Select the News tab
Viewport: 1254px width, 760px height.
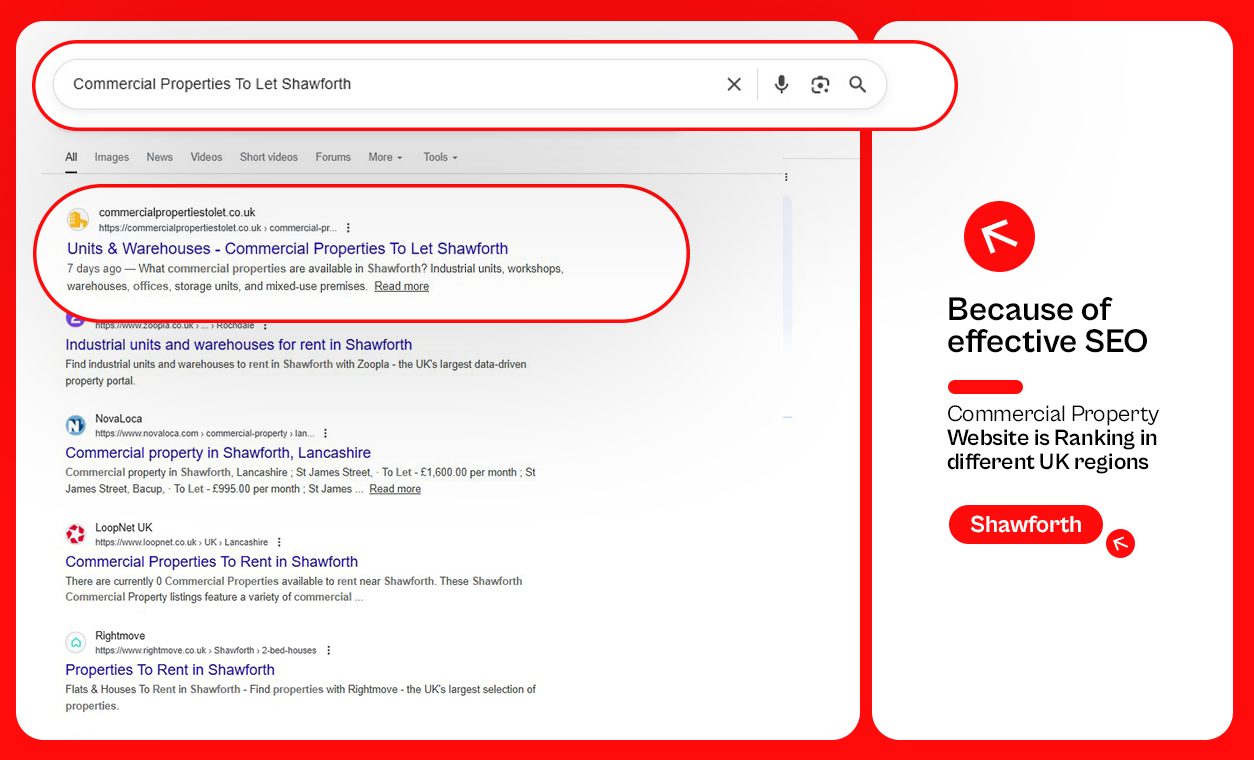(x=159, y=157)
